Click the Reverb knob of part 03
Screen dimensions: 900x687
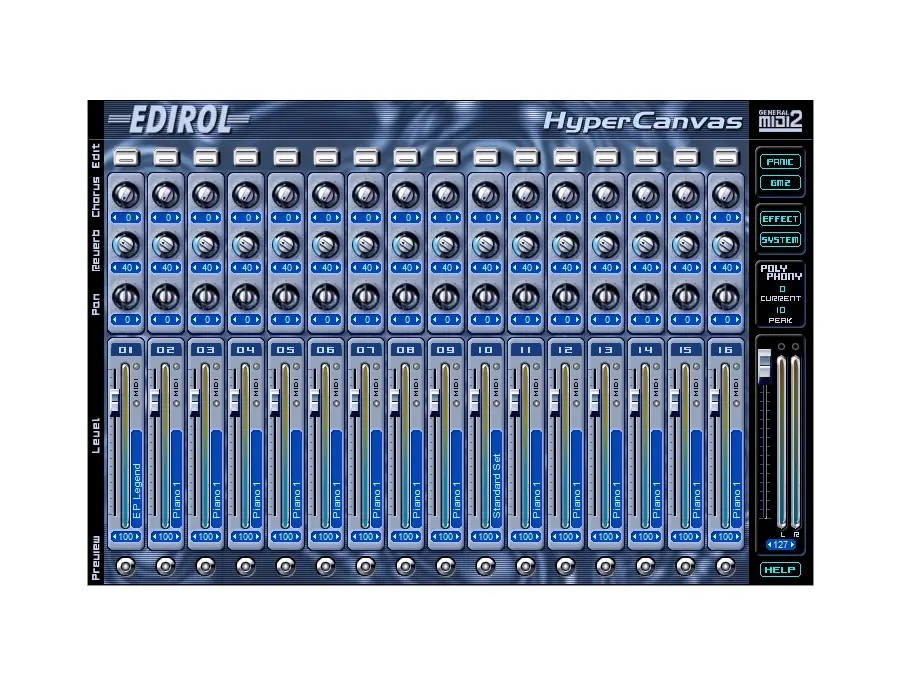click(205, 245)
